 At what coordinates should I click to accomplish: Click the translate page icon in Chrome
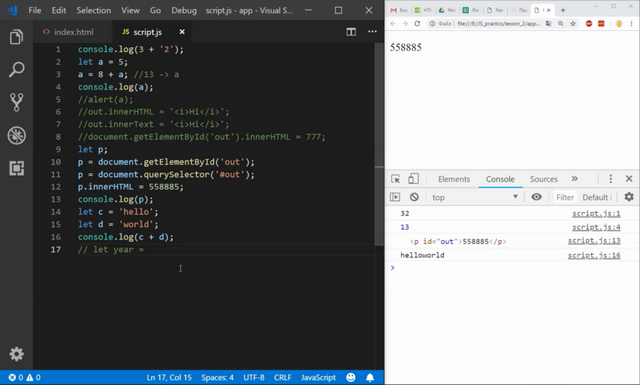[x=549, y=24]
